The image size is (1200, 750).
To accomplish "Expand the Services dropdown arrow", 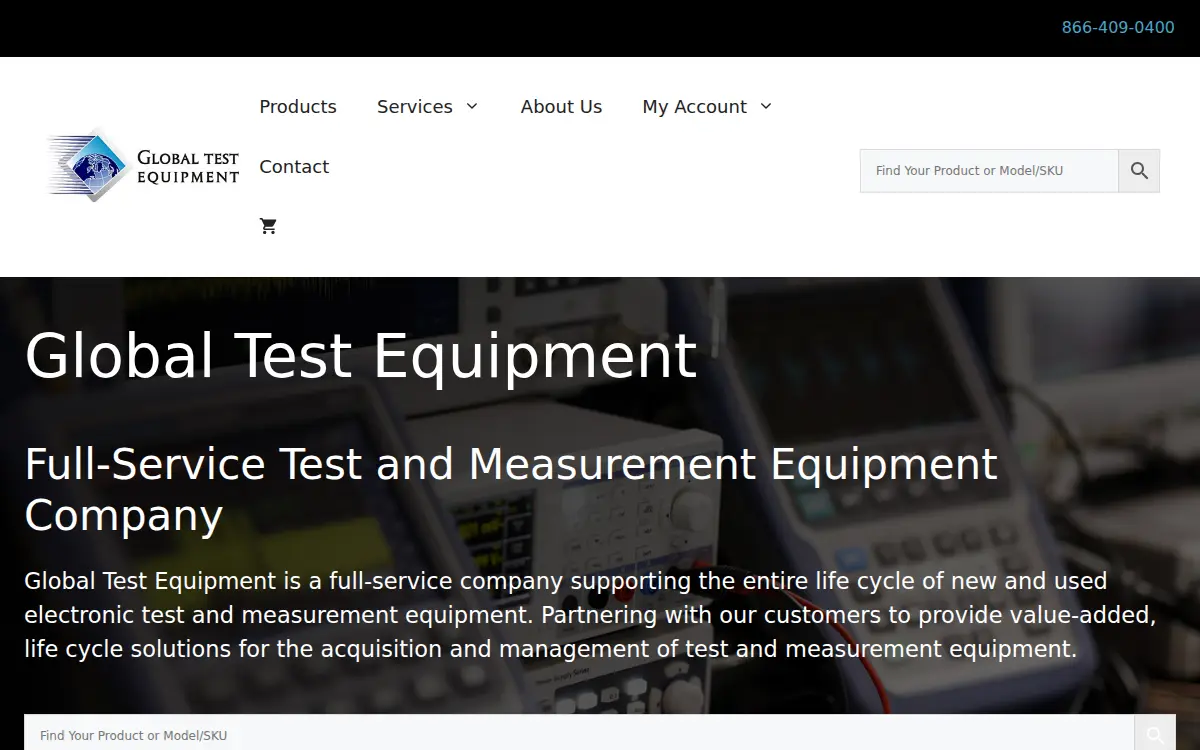I will click(x=472, y=106).
